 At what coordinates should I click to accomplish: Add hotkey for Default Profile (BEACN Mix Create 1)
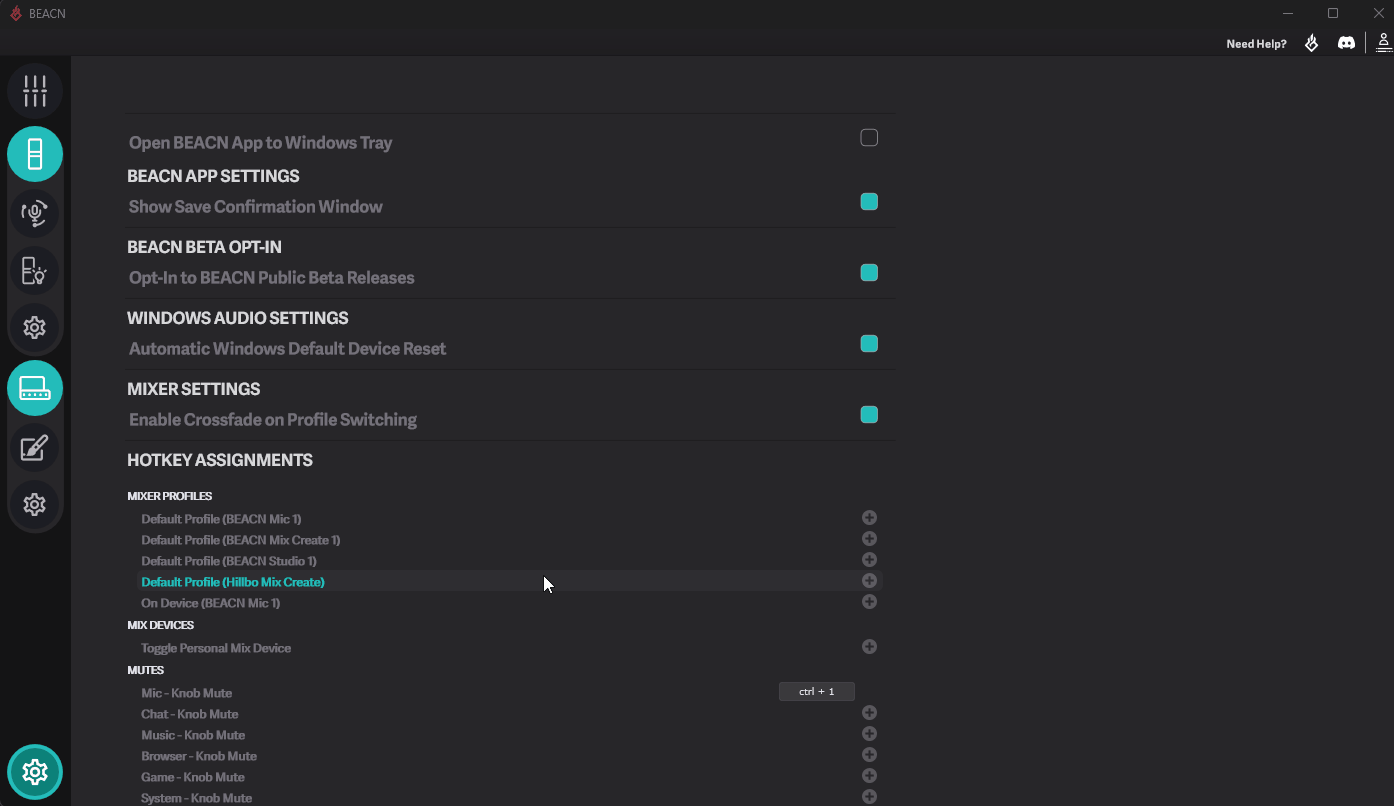click(869, 539)
